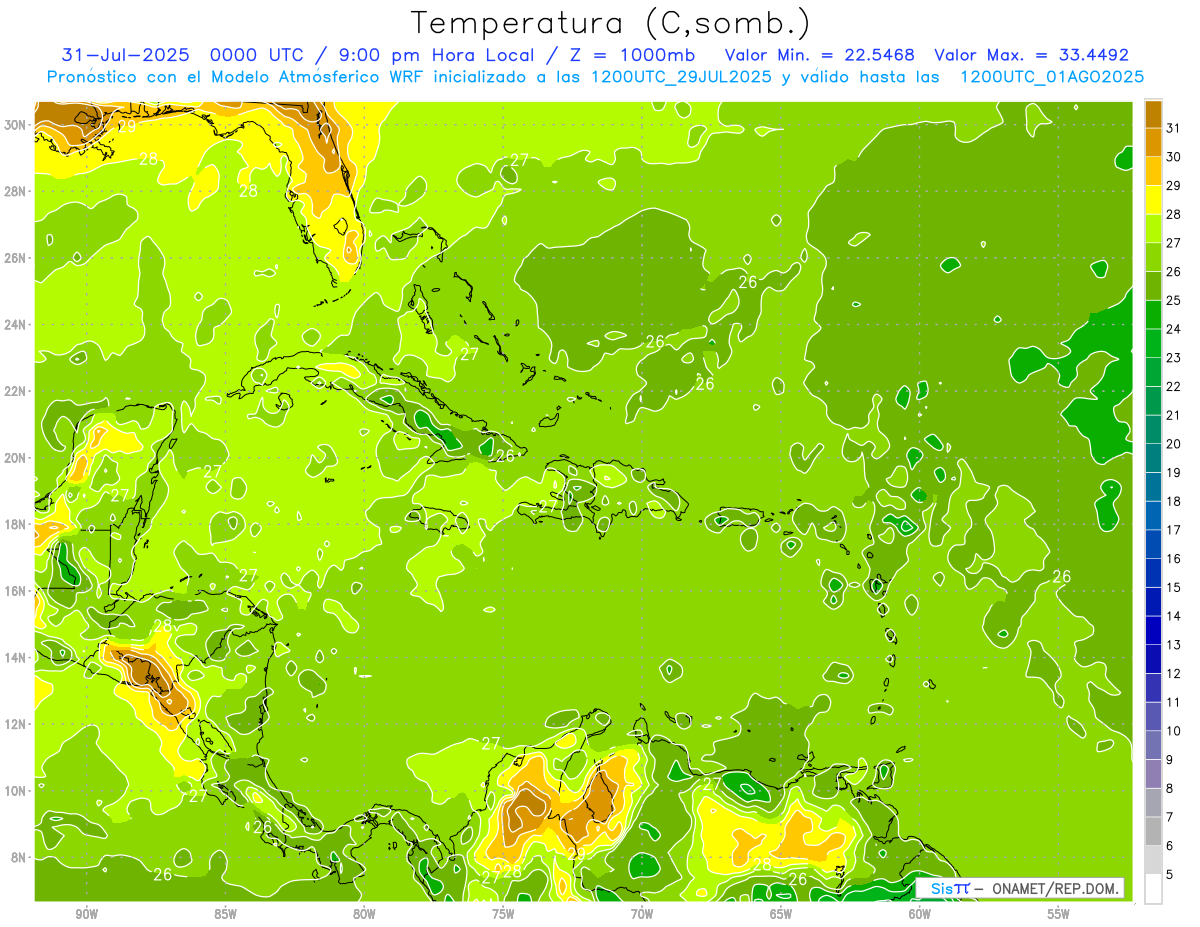
Task: Click the '16N' latitude axis label
Action: (16, 591)
